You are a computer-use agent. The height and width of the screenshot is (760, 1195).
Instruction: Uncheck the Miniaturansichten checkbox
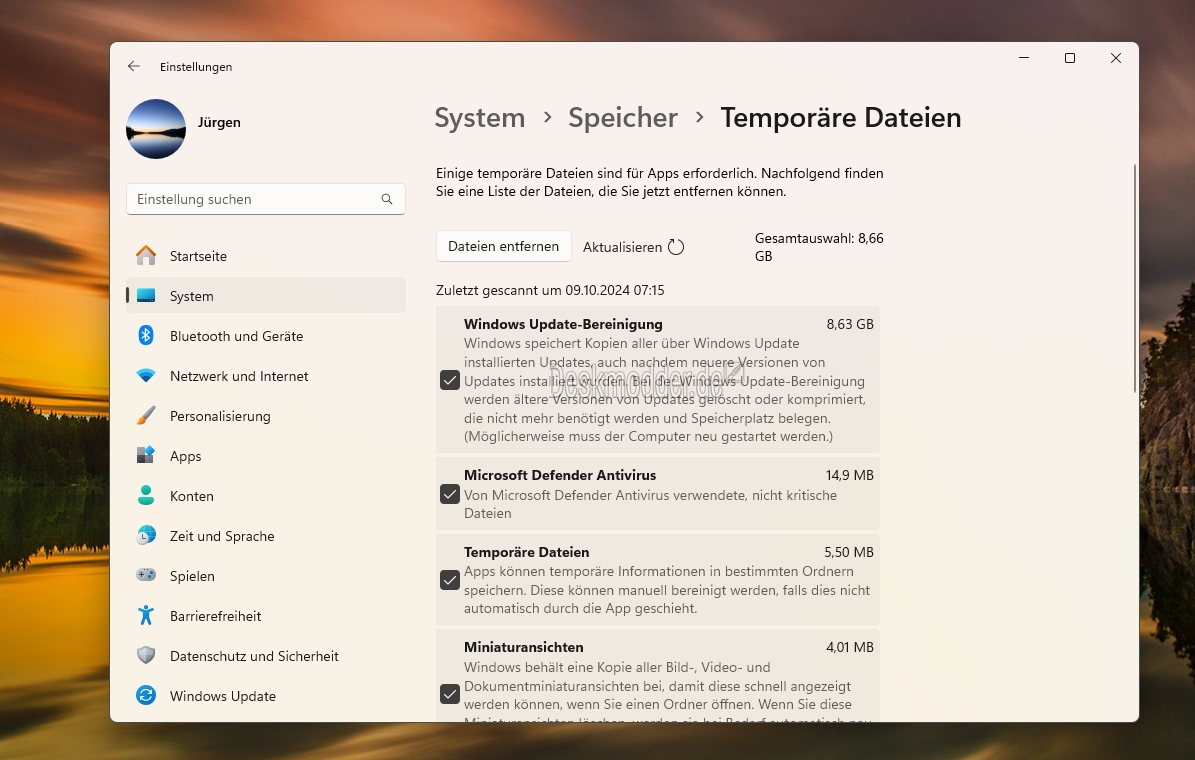click(x=450, y=694)
